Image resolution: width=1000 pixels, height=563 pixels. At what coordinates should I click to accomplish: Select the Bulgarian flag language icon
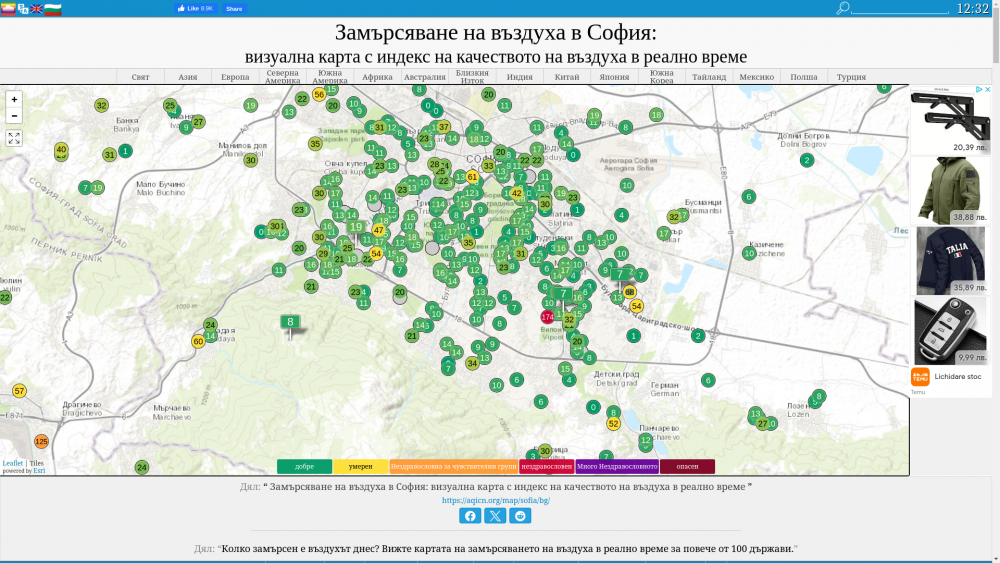tap(53, 9)
